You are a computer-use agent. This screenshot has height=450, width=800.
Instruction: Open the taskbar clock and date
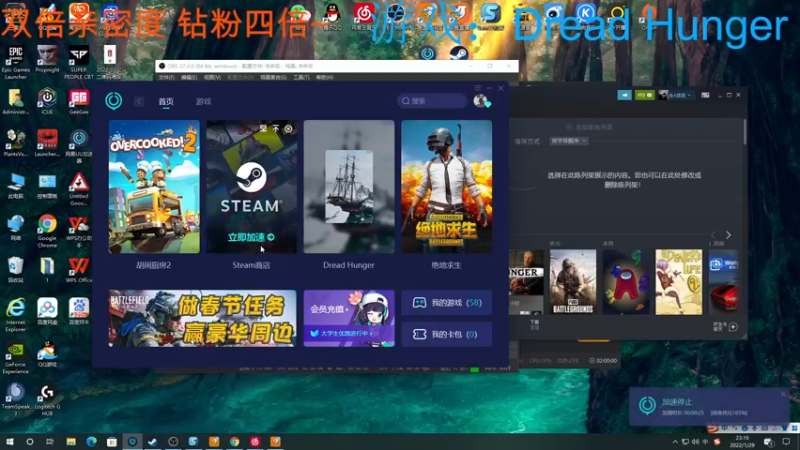(742, 441)
